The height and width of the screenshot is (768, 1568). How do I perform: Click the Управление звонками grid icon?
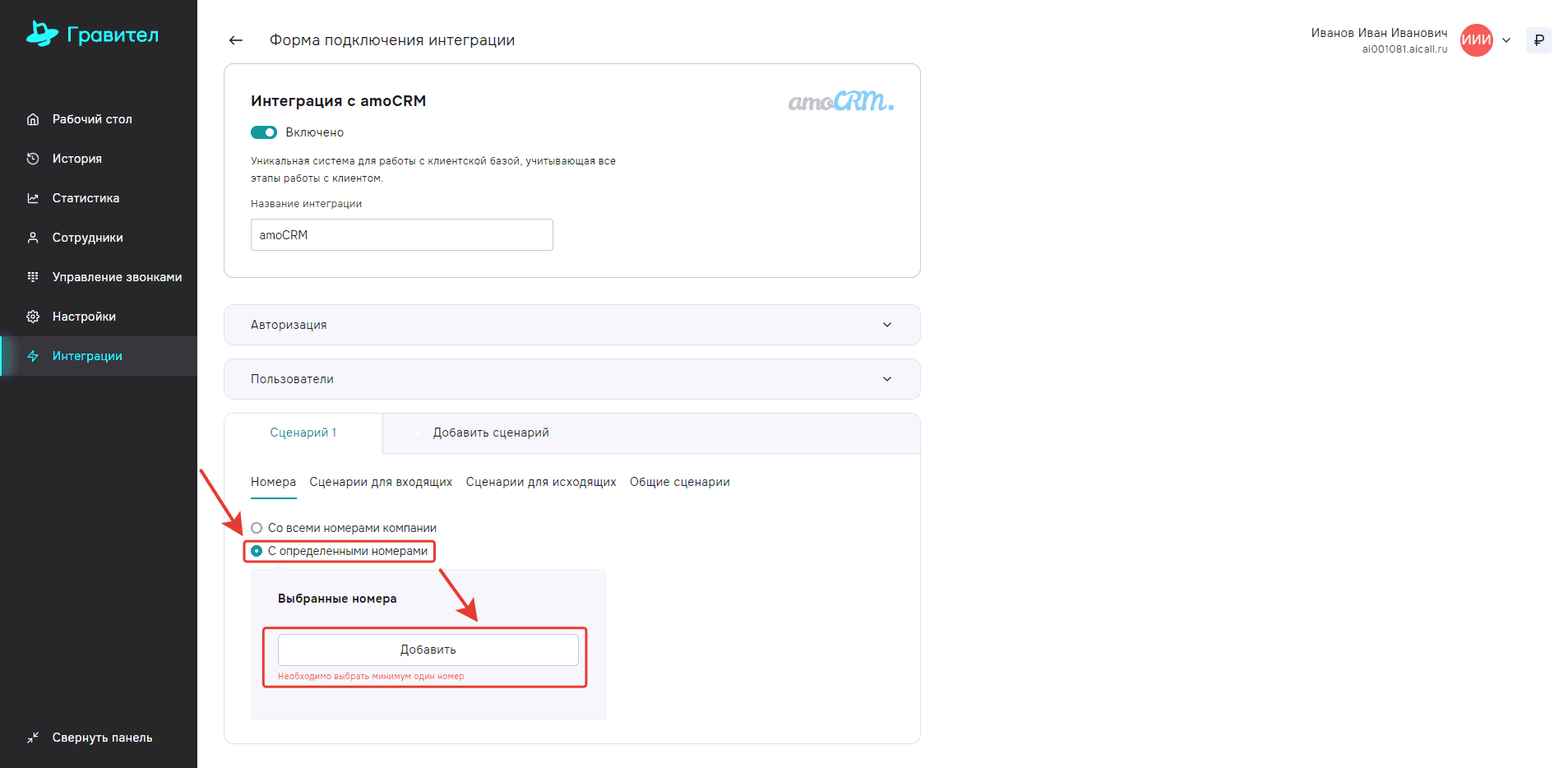(33, 277)
